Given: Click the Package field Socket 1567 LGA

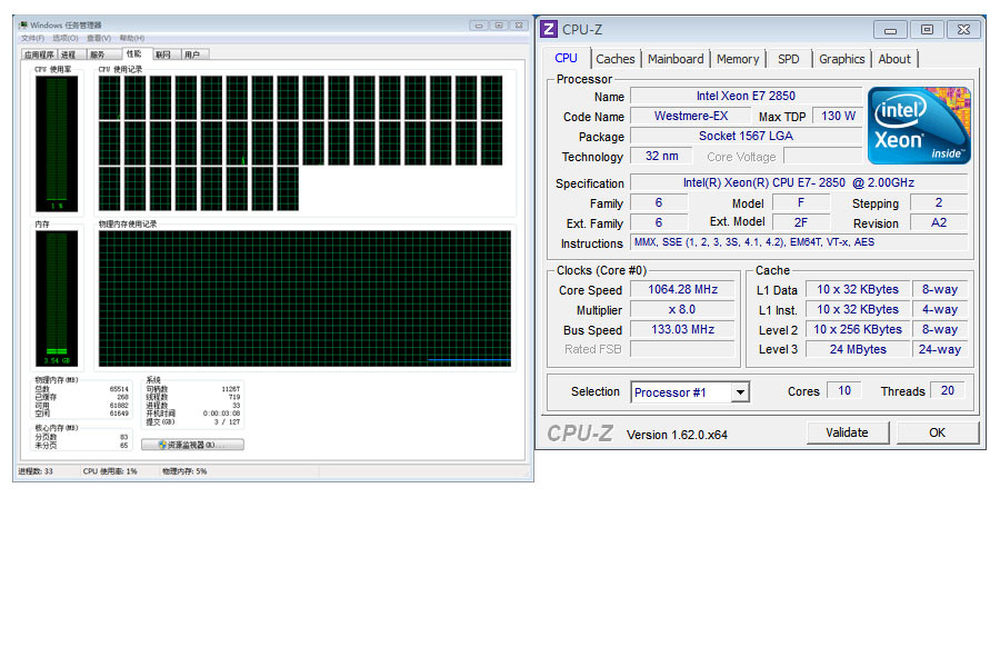Looking at the screenshot, I should click(x=746, y=136).
